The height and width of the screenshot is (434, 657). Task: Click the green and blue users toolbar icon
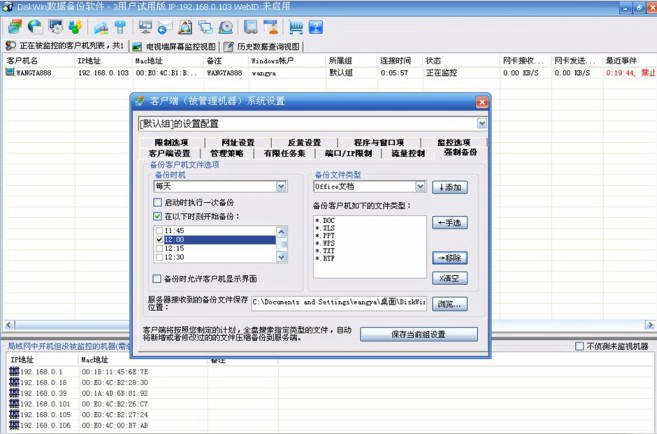point(75,27)
